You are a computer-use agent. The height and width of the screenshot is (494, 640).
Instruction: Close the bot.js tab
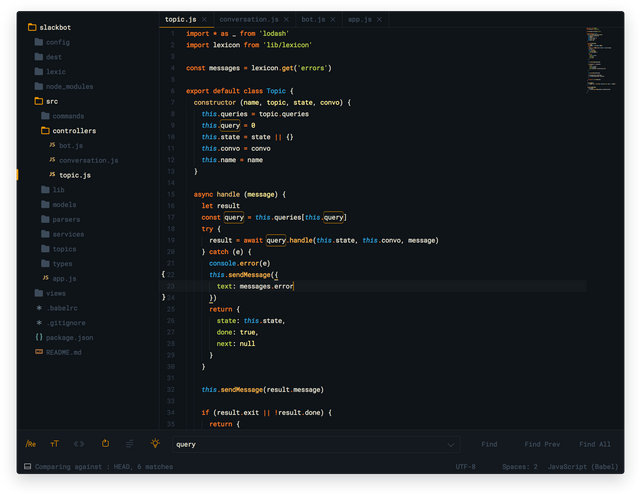[x=333, y=19]
